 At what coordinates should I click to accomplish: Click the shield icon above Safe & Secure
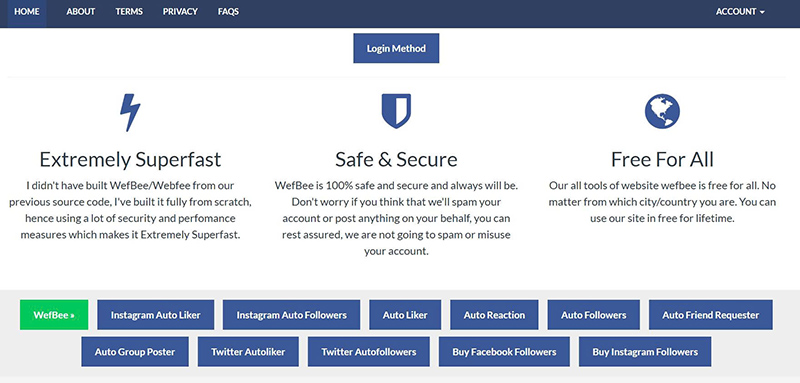(x=396, y=111)
